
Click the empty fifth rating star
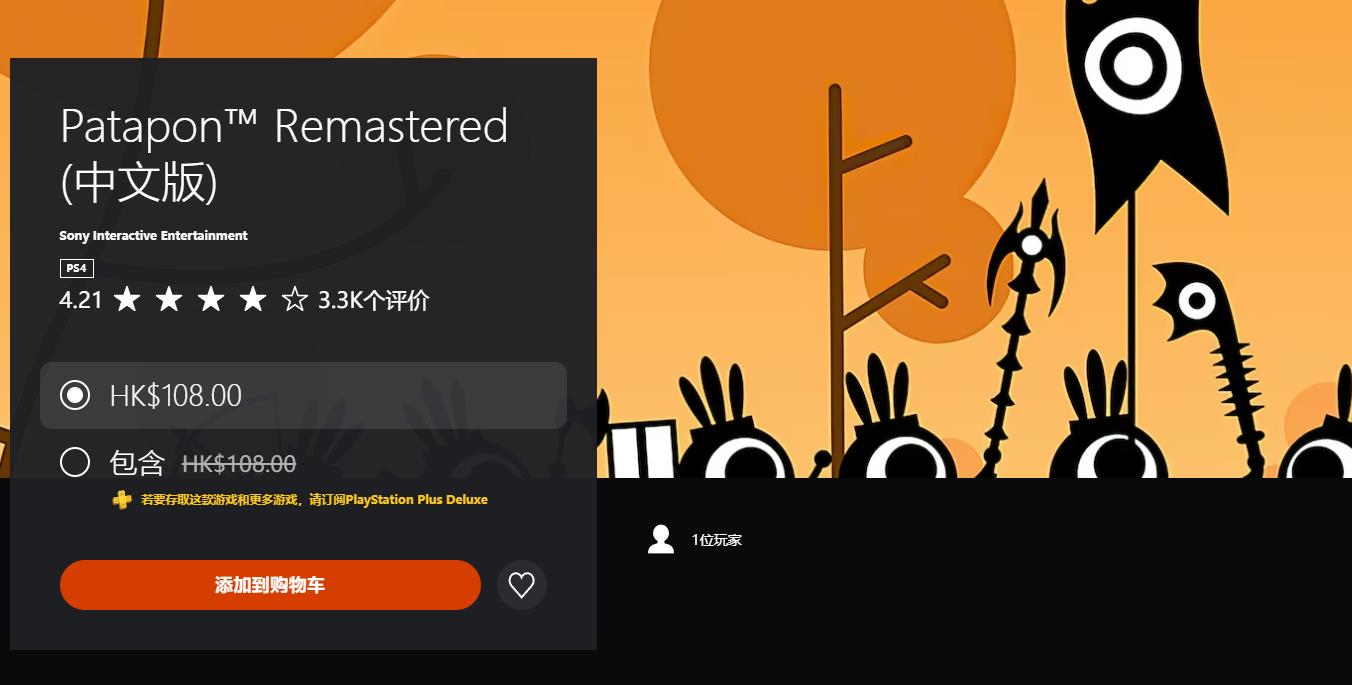pyautogui.click(x=295, y=299)
